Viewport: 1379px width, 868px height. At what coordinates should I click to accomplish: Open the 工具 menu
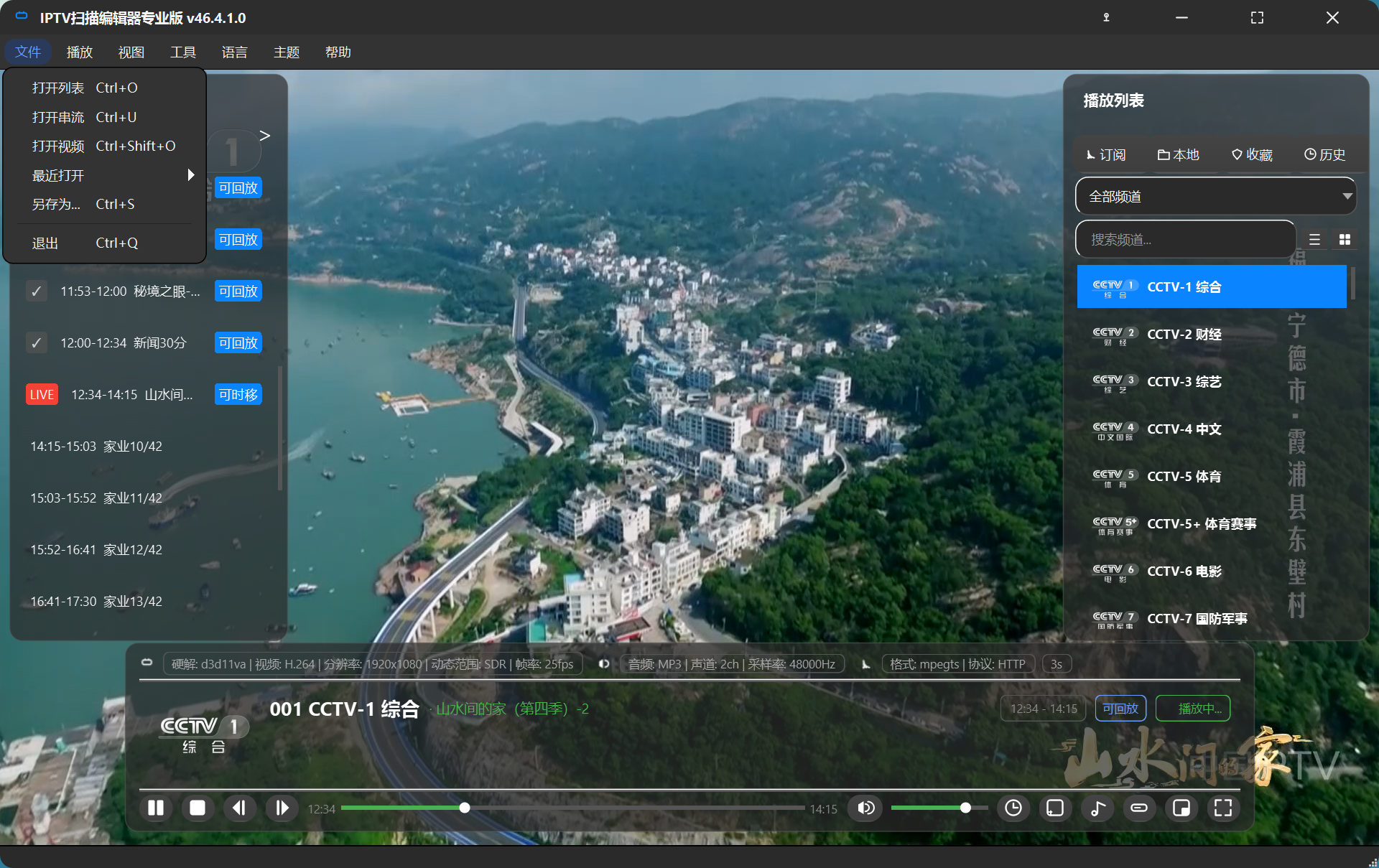[x=183, y=52]
